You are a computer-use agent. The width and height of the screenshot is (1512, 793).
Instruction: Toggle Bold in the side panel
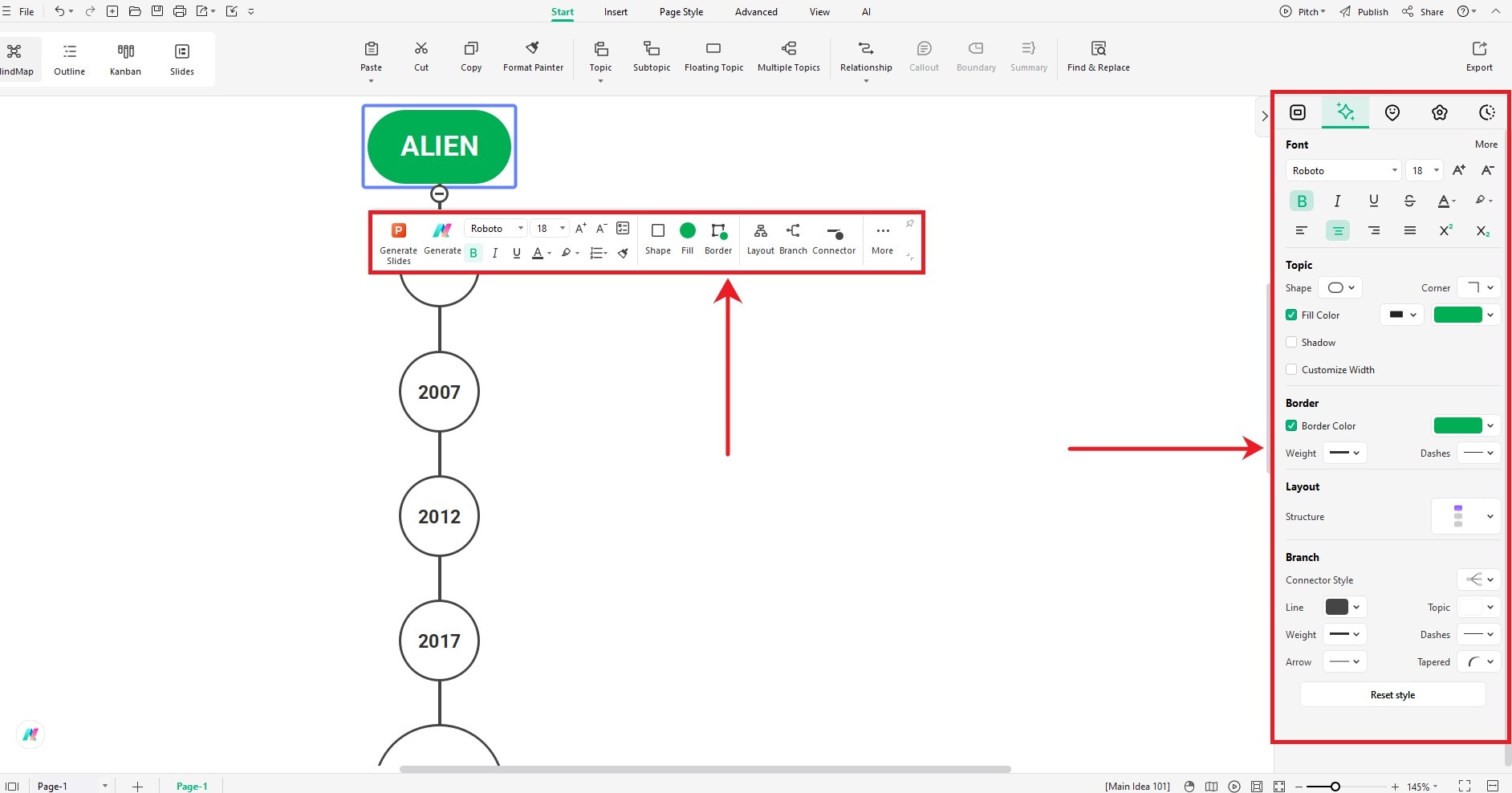tap(1302, 201)
